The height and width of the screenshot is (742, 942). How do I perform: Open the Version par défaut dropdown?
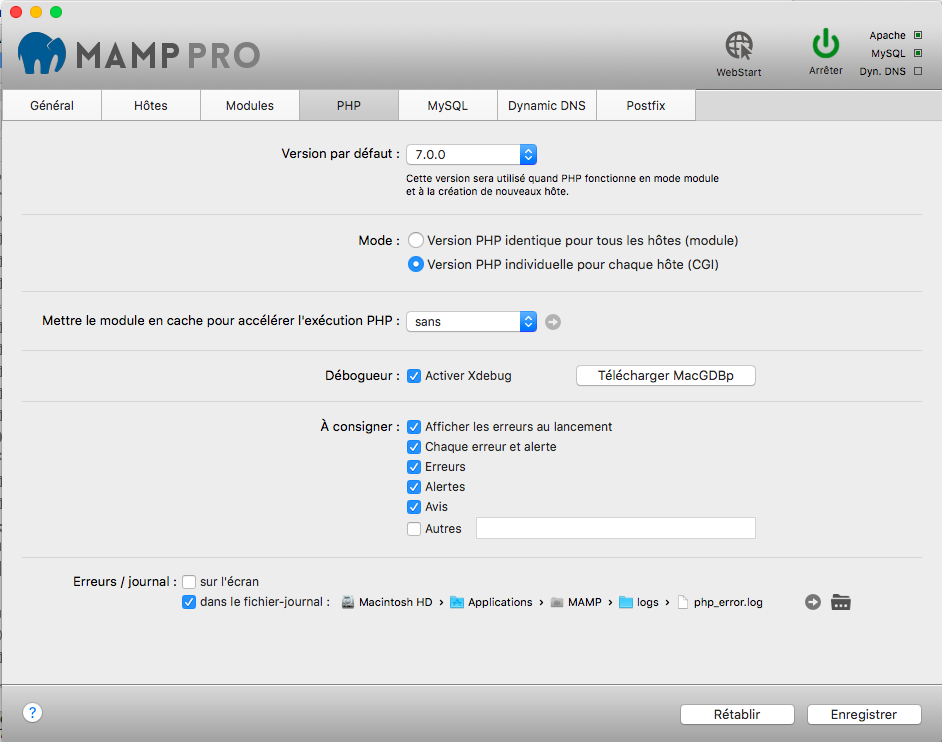pyautogui.click(x=472, y=155)
